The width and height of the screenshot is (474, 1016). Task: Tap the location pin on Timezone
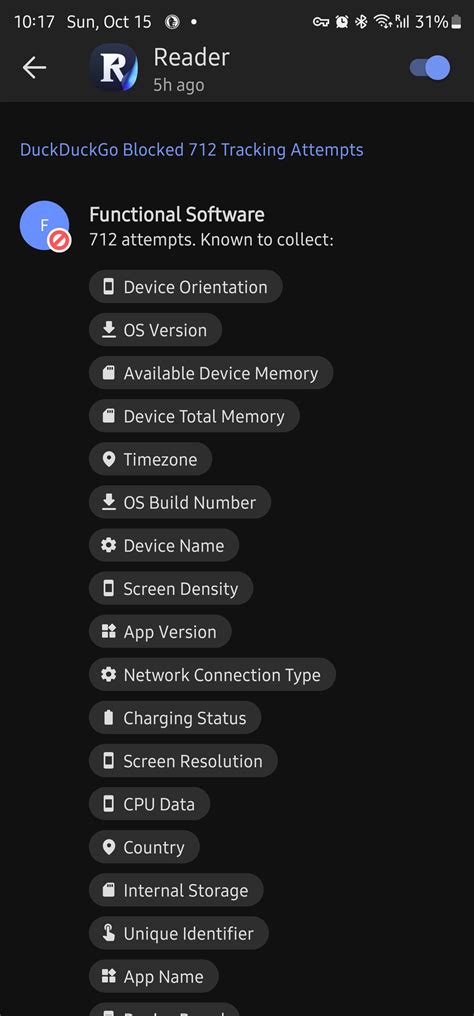click(x=109, y=459)
